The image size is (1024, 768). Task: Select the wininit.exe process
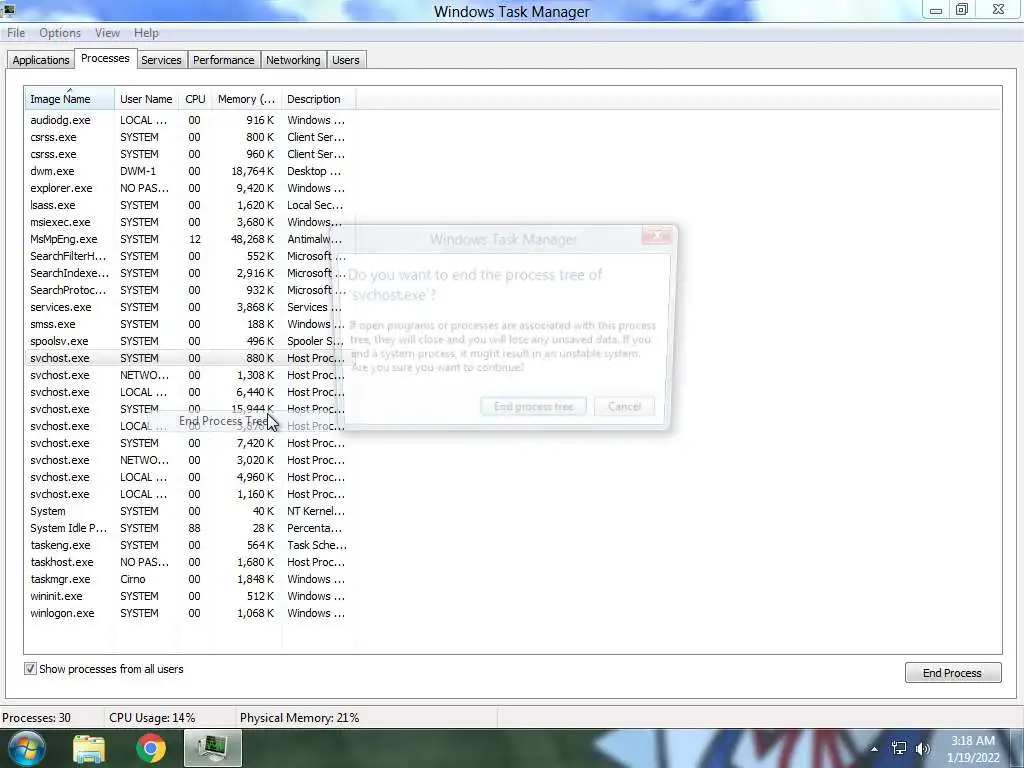pos(189,596)
